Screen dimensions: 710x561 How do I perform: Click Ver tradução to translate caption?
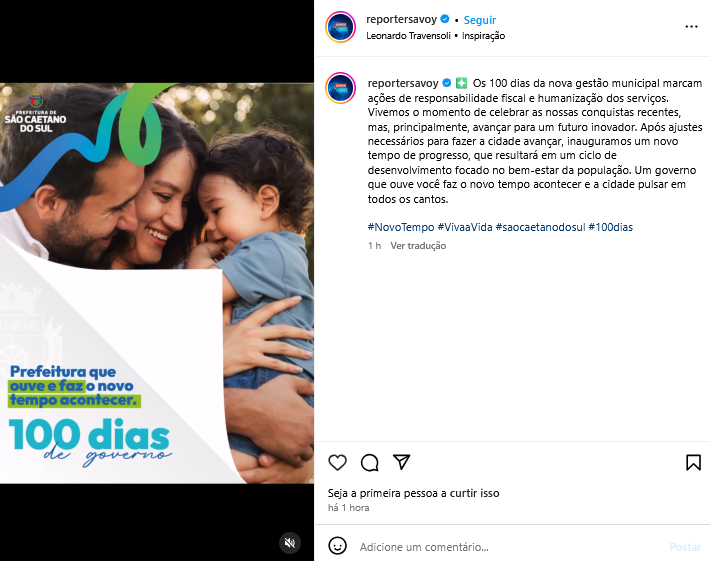(418, 245)
